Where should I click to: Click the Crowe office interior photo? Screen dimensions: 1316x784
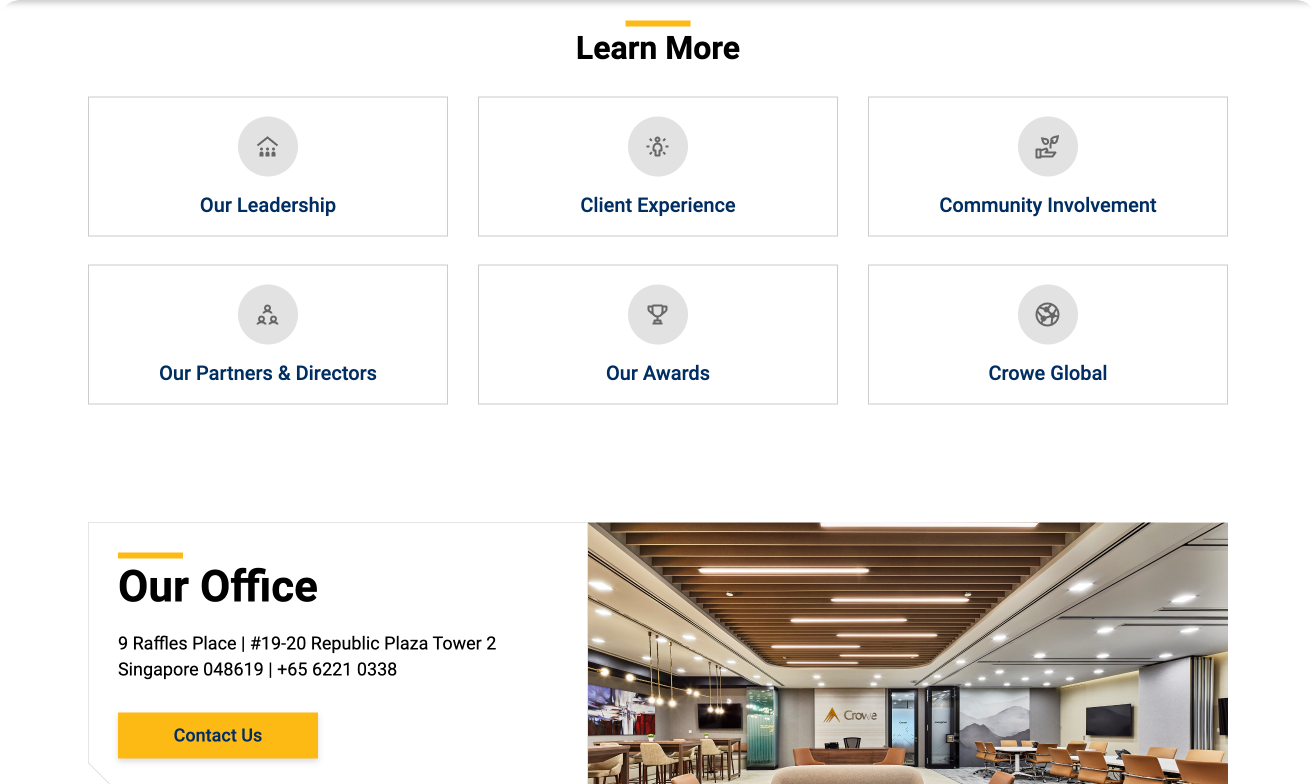[x=908, y=653]
